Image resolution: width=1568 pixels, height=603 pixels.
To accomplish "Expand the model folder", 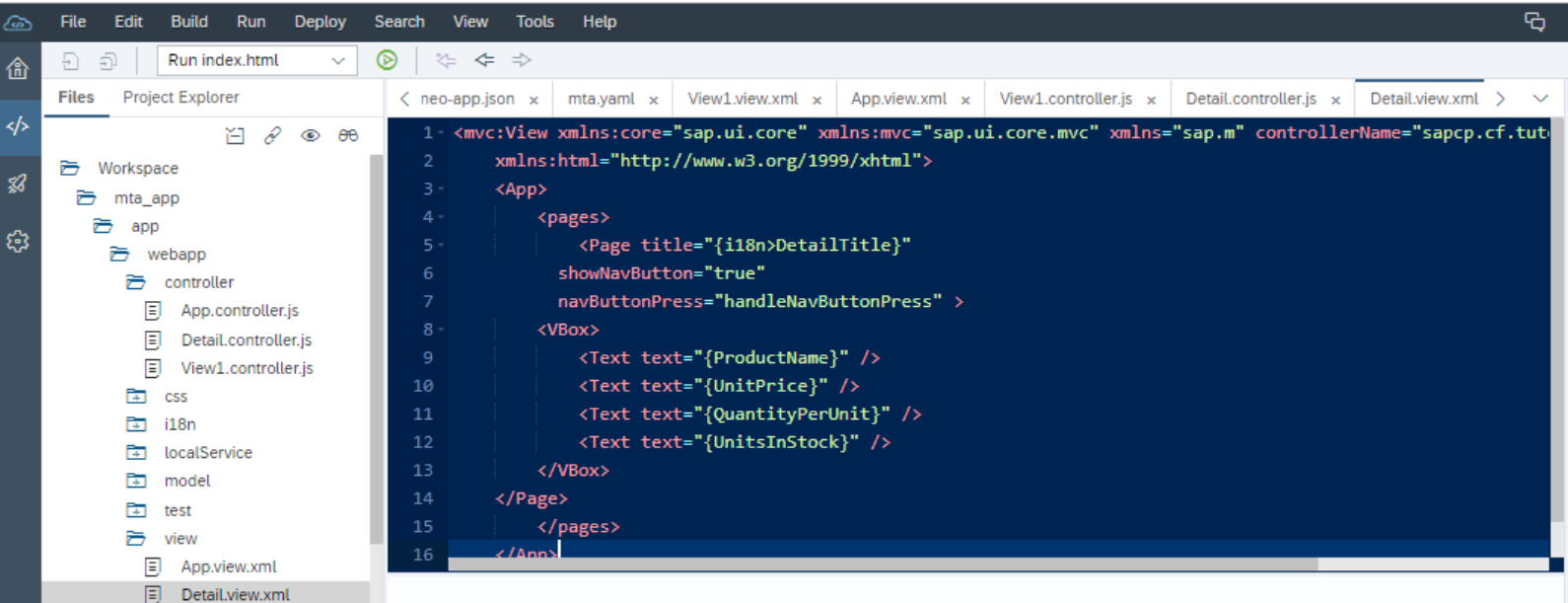I will click(136, 481).
